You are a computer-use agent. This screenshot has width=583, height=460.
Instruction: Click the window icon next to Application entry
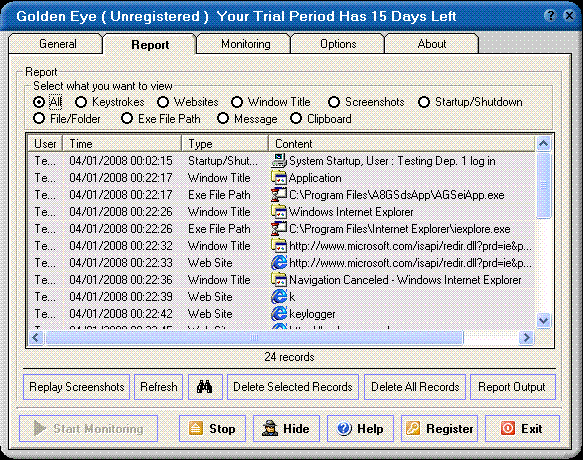[x=279, y=178]
